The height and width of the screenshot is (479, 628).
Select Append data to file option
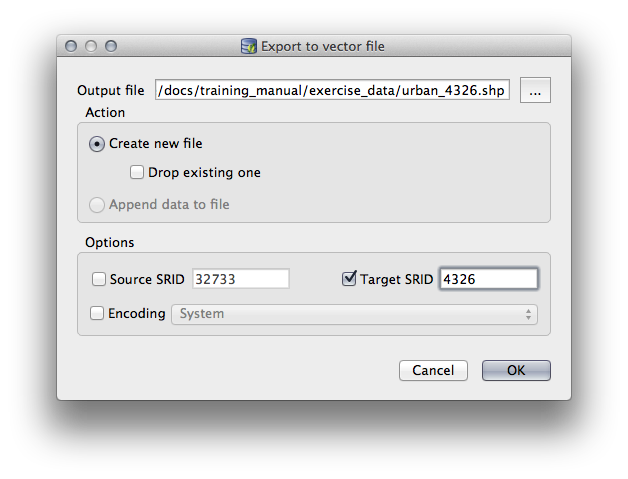pyautogui.click(x=97, y=205)
